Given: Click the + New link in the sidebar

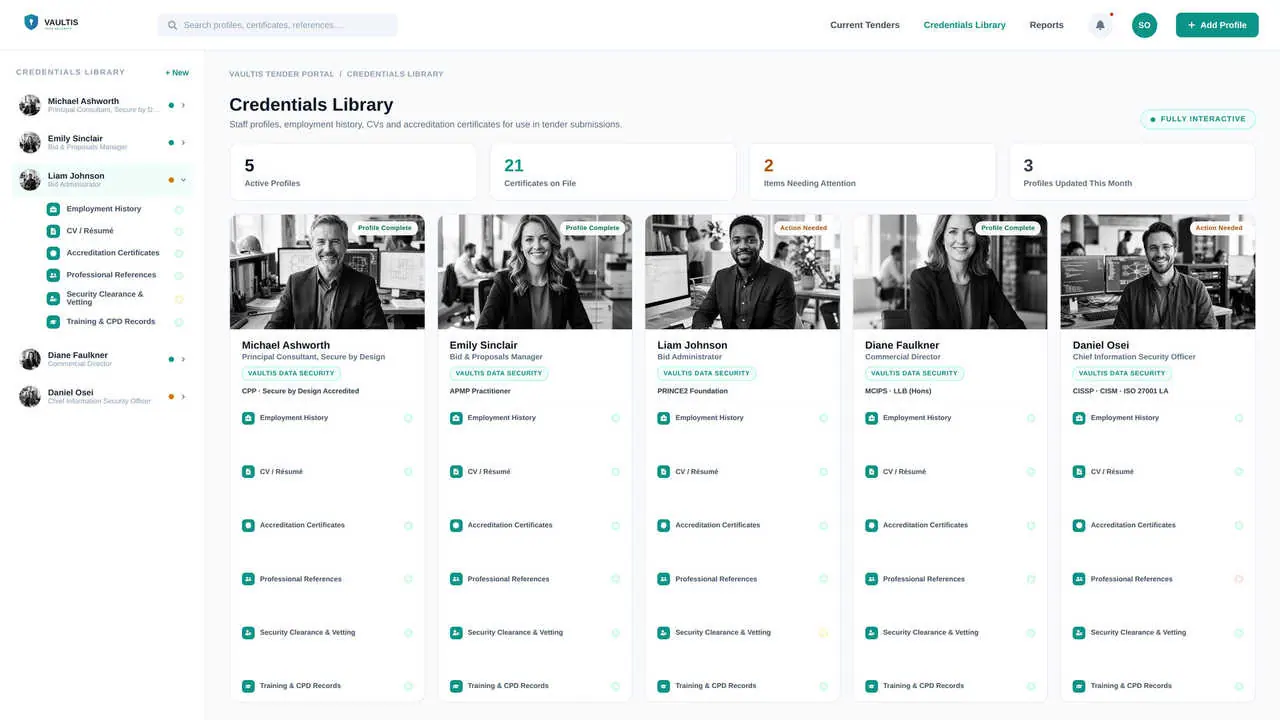Looking at the screenshot, I should click(x=177, y=73).
